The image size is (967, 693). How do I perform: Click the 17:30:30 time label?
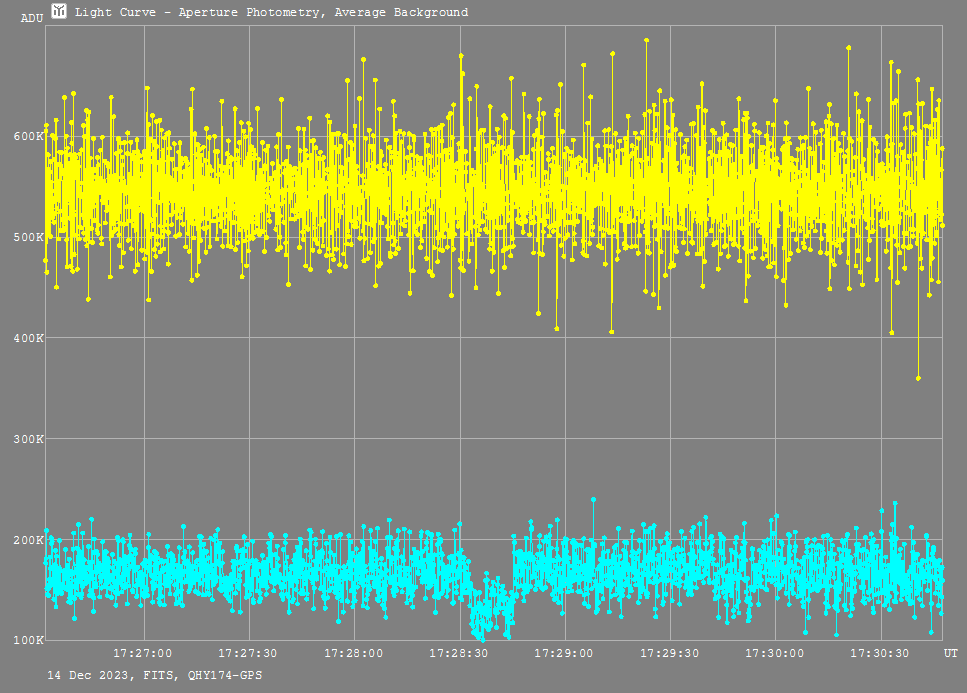tap(879, 654)
